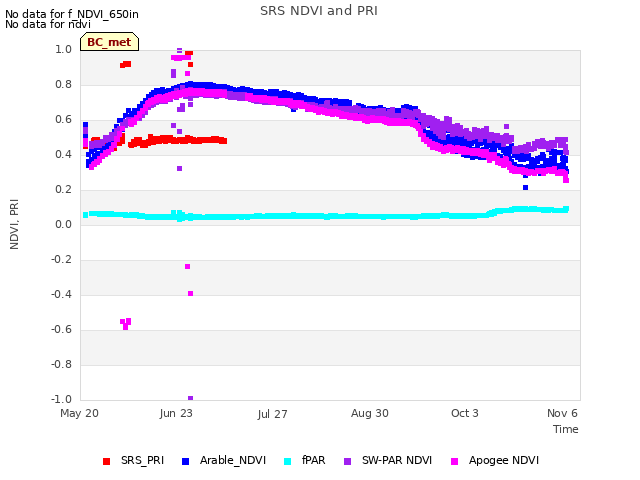
Task: Click the -0.2 y-axis tick label
Action: [62, 260]
